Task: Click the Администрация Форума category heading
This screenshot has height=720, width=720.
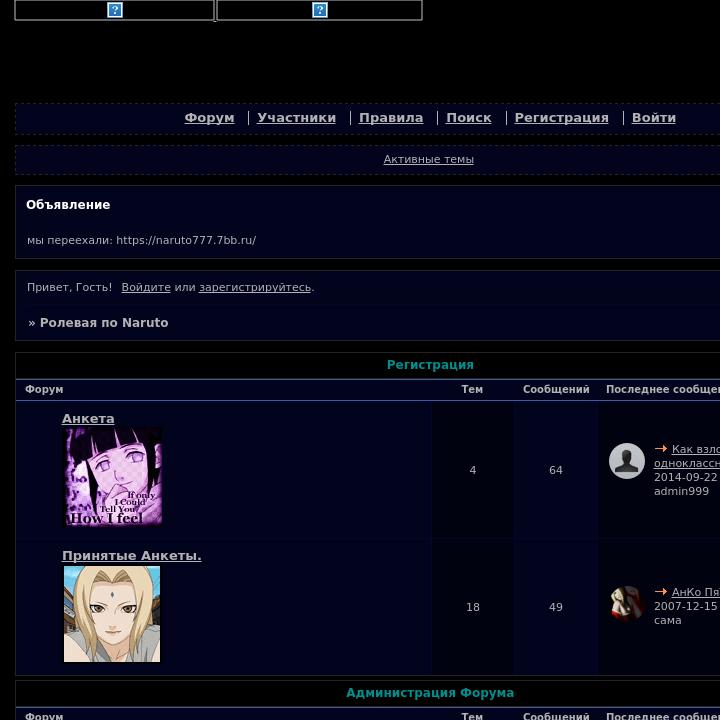Action: pyautogui.click(x=430, y=692)
